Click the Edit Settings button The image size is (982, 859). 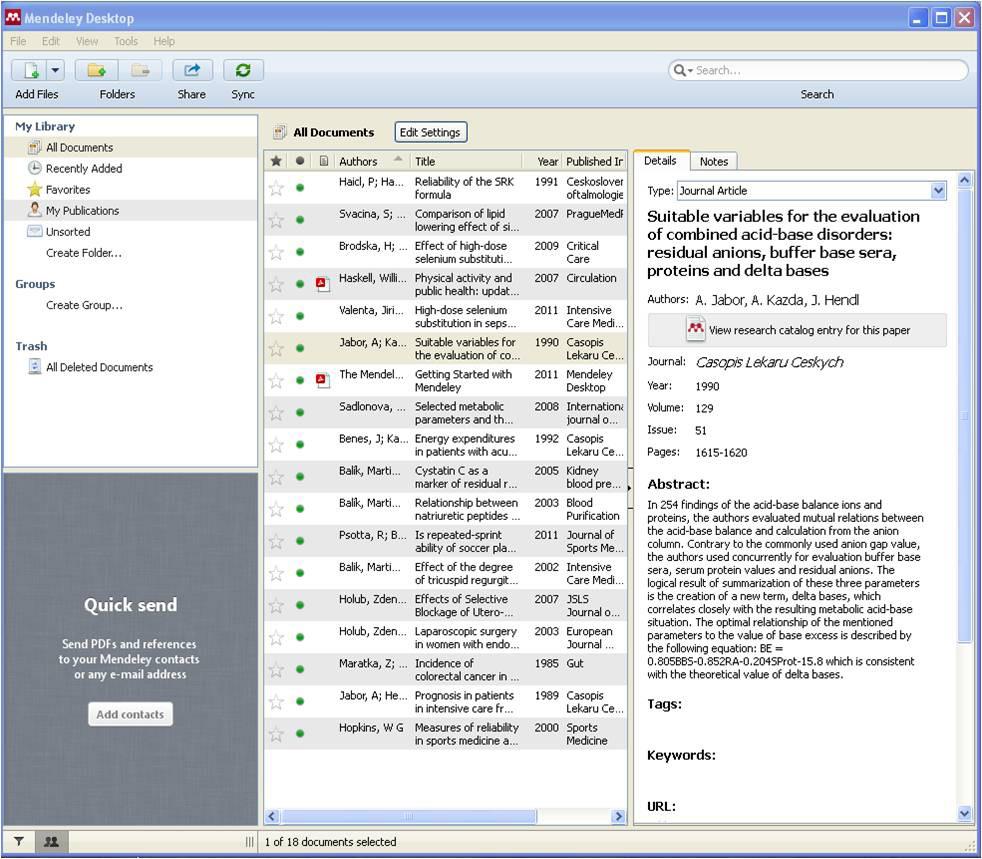coord(430,132)
